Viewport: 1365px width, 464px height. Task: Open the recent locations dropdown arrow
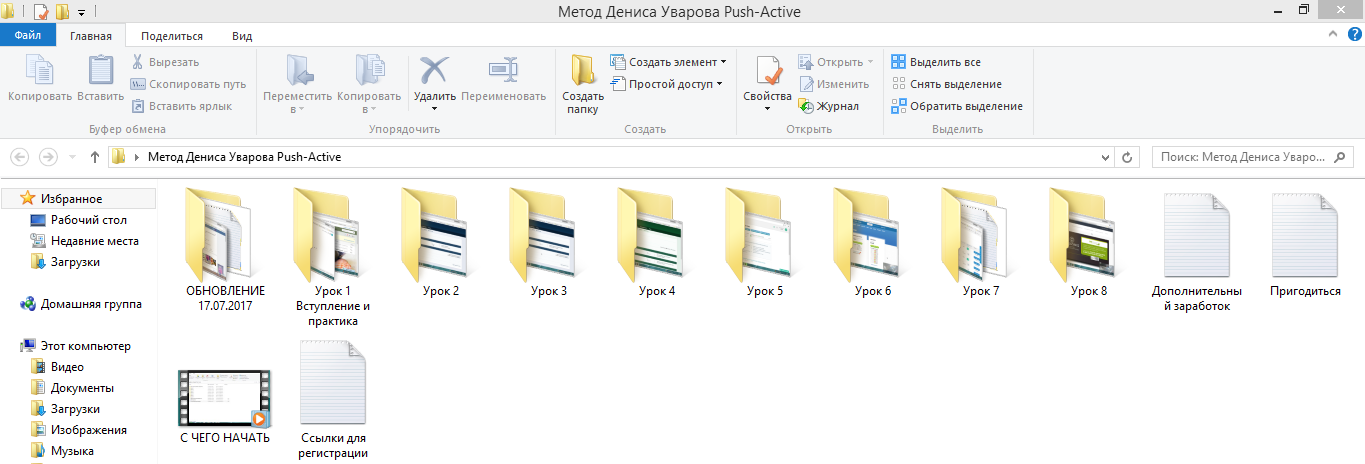[72, 158]
